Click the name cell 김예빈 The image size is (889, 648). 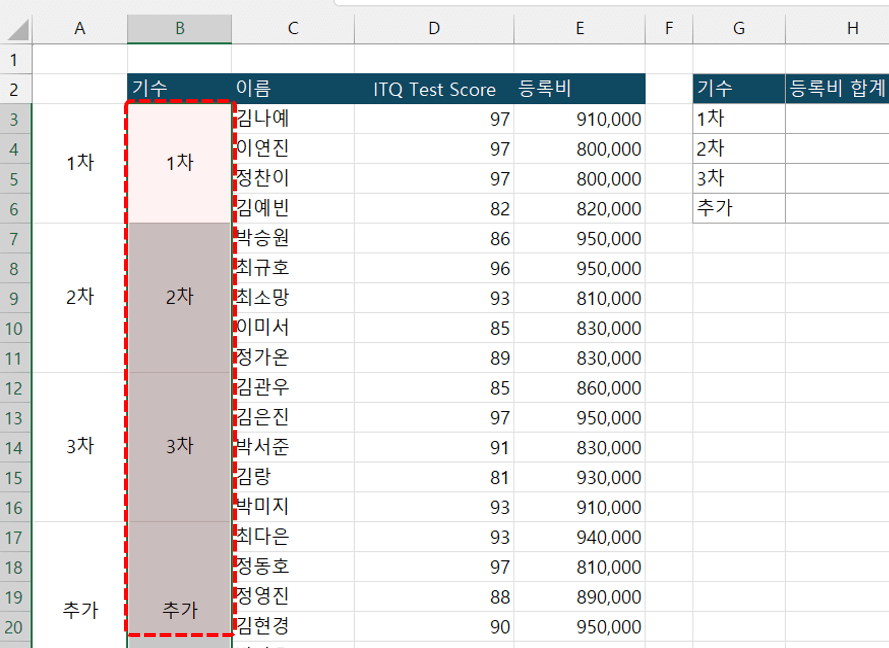pyautogui.click(x=293, y=209)
